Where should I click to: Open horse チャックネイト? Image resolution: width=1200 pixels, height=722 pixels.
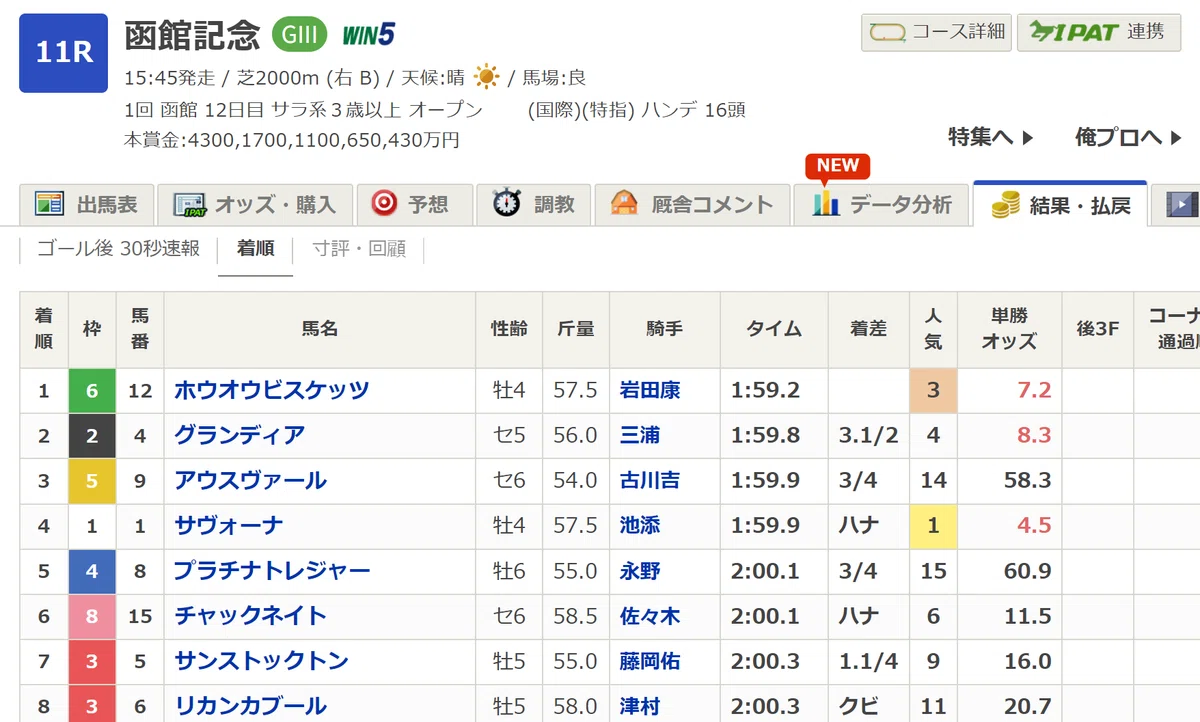(x=250, y=616)
